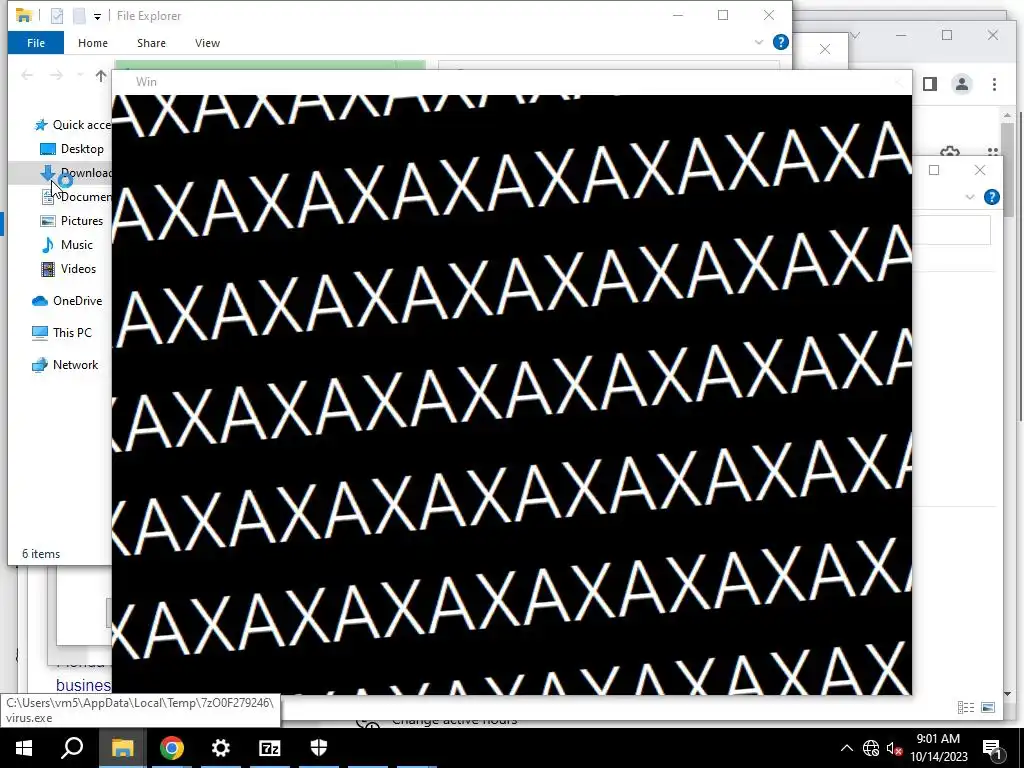
Task: Click the Properties quick access icon in File Explorer
Action: (x=57, y=16)
